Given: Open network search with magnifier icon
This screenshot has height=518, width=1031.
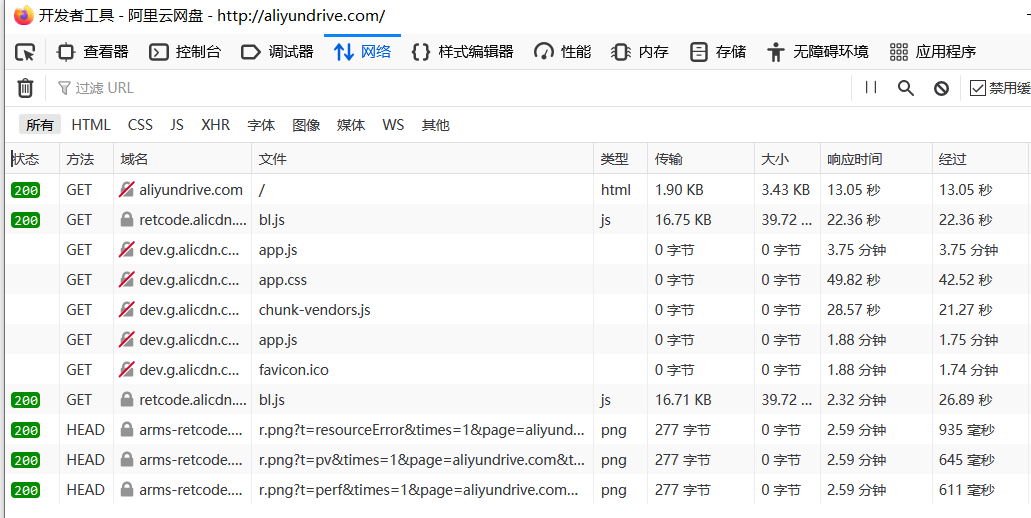Looking at the screenshot, I should coord(906,88).
